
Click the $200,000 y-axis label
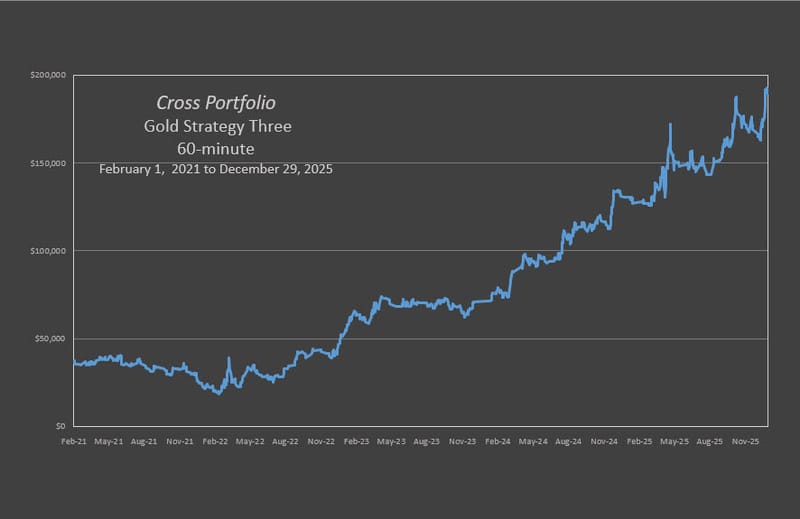[48, 75]
